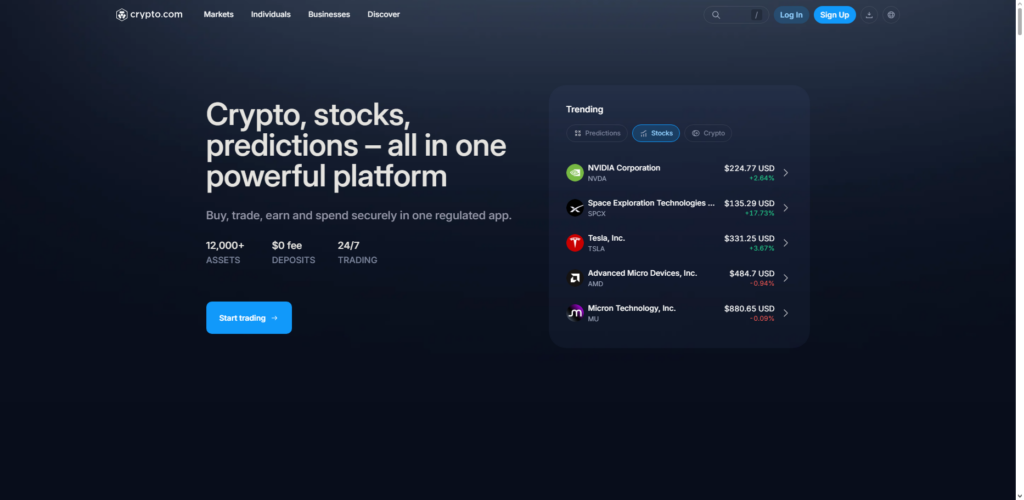Open Micron Technology row chevron
Screen dimensions: 1024x500
[x=786, y=313]
